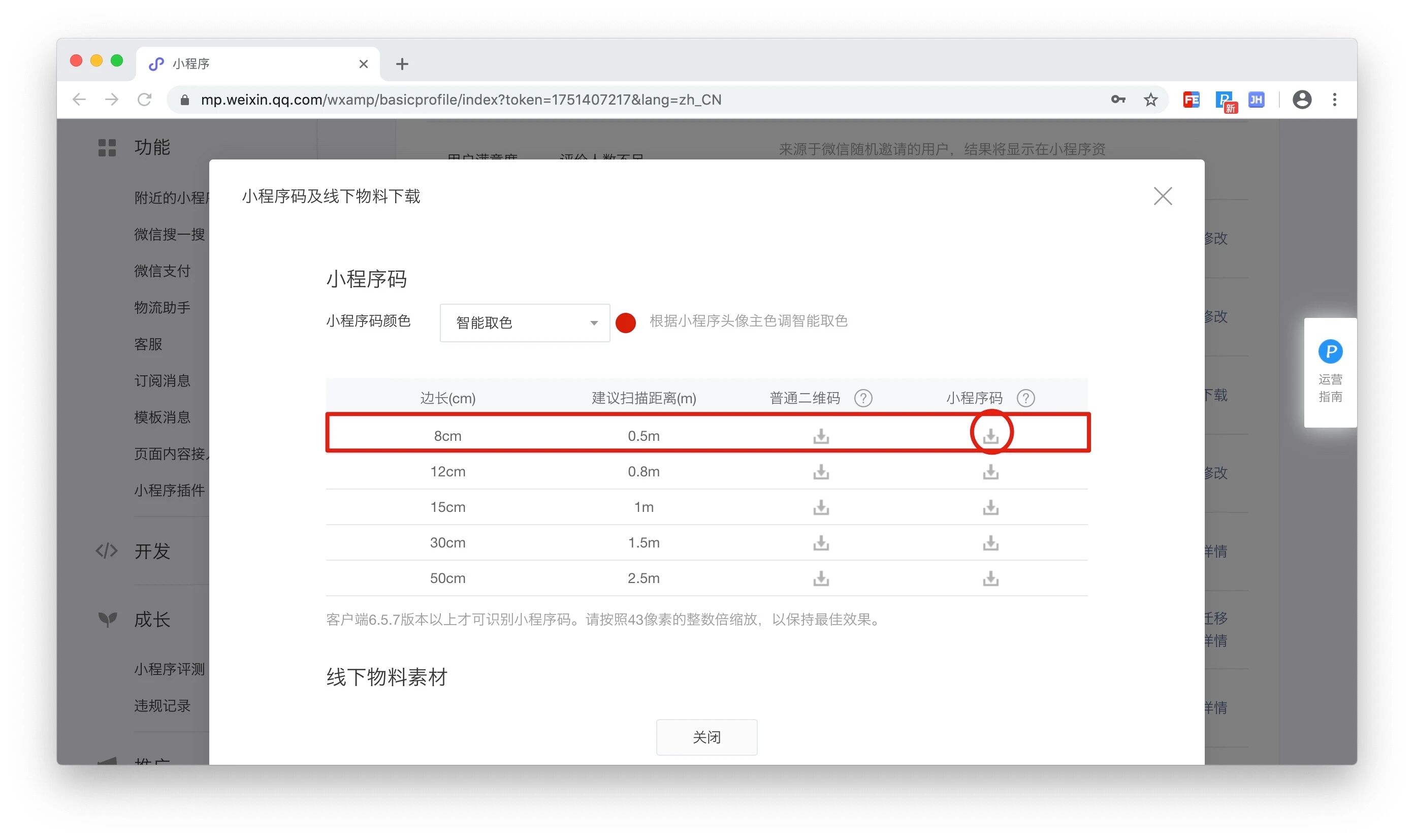The image size is (1414, 840).
Task: Open Chrome three-dot menu
Action: (1334, 100)
